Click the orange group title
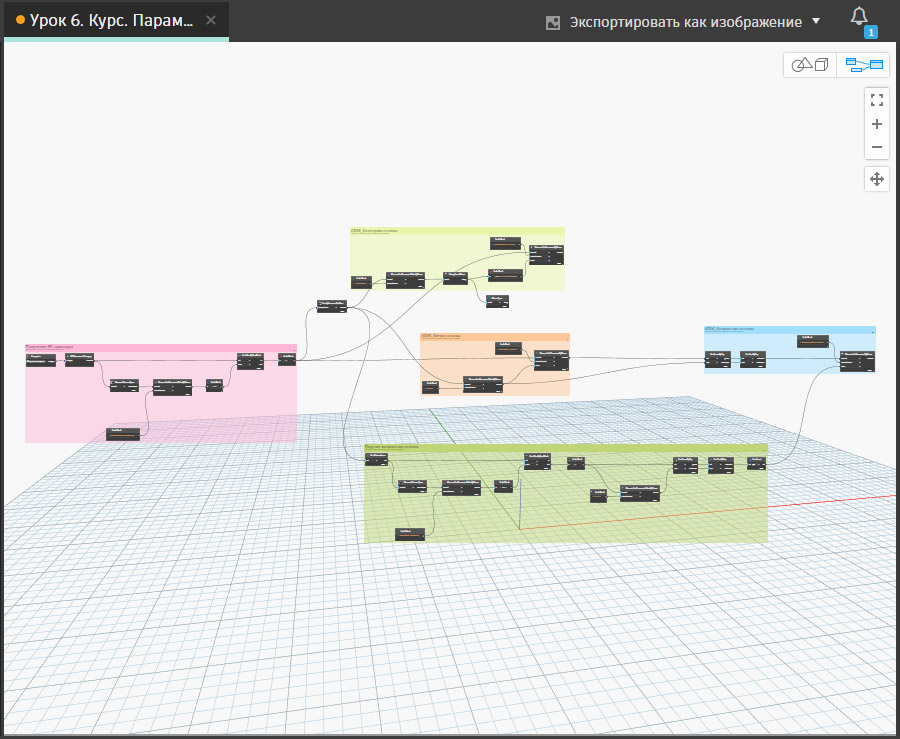Image resolution: width=900 pixels, height=739 pixels. tap(494, 336)
